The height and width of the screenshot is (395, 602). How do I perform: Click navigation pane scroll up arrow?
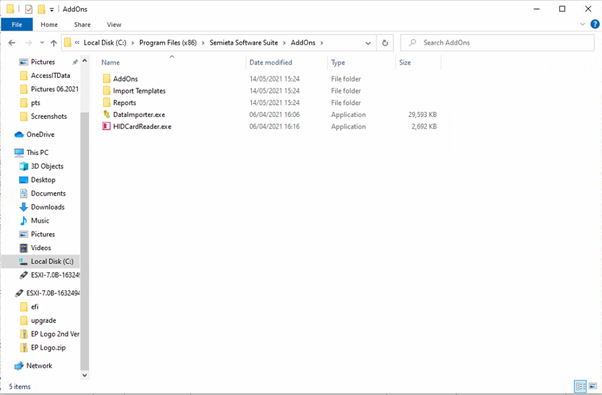pos(84,61)
